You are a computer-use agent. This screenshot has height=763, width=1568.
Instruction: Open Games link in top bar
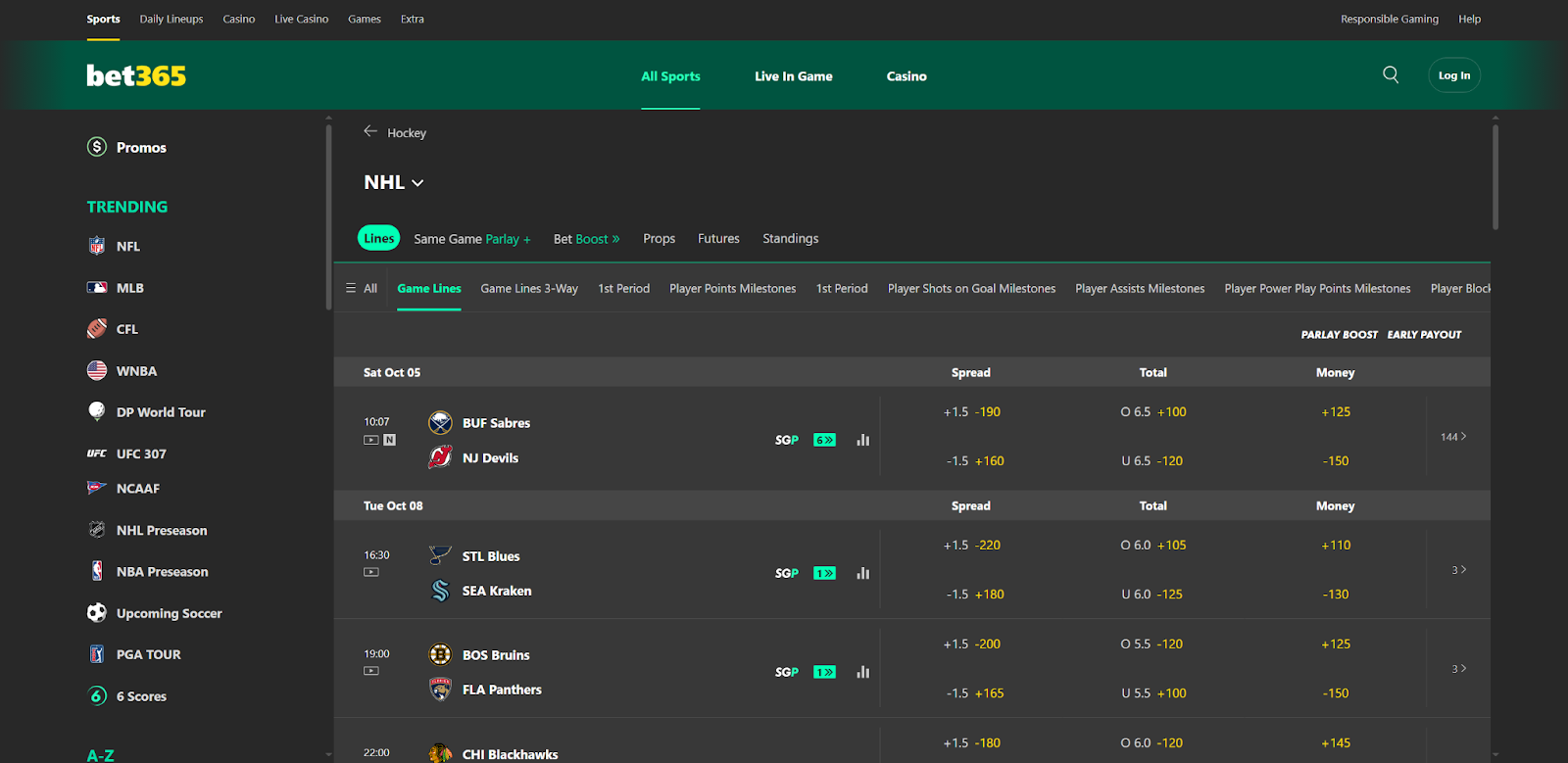click(365, 19)
